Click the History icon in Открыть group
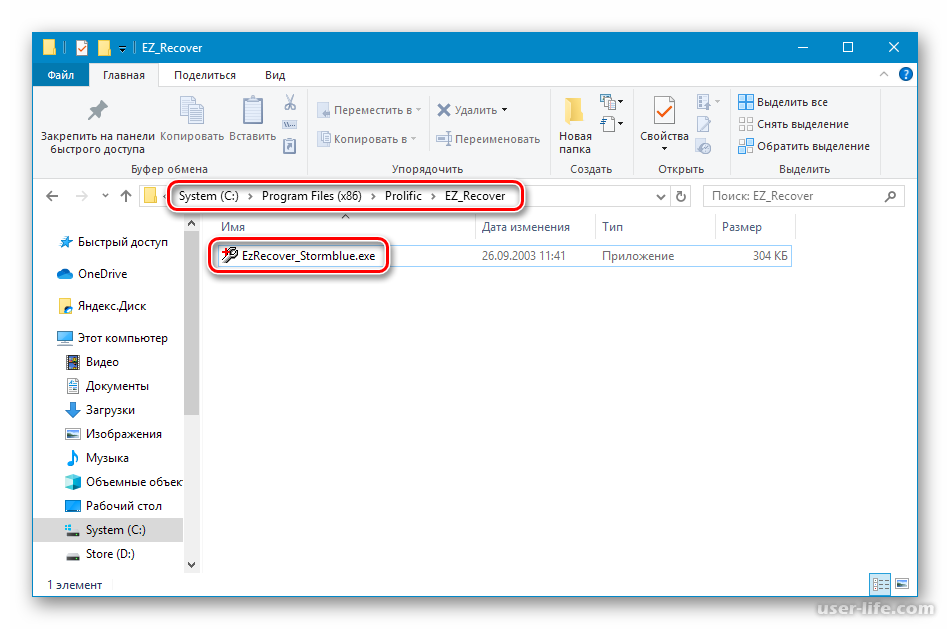Screen dimensions: 950x629 (704, 146)
